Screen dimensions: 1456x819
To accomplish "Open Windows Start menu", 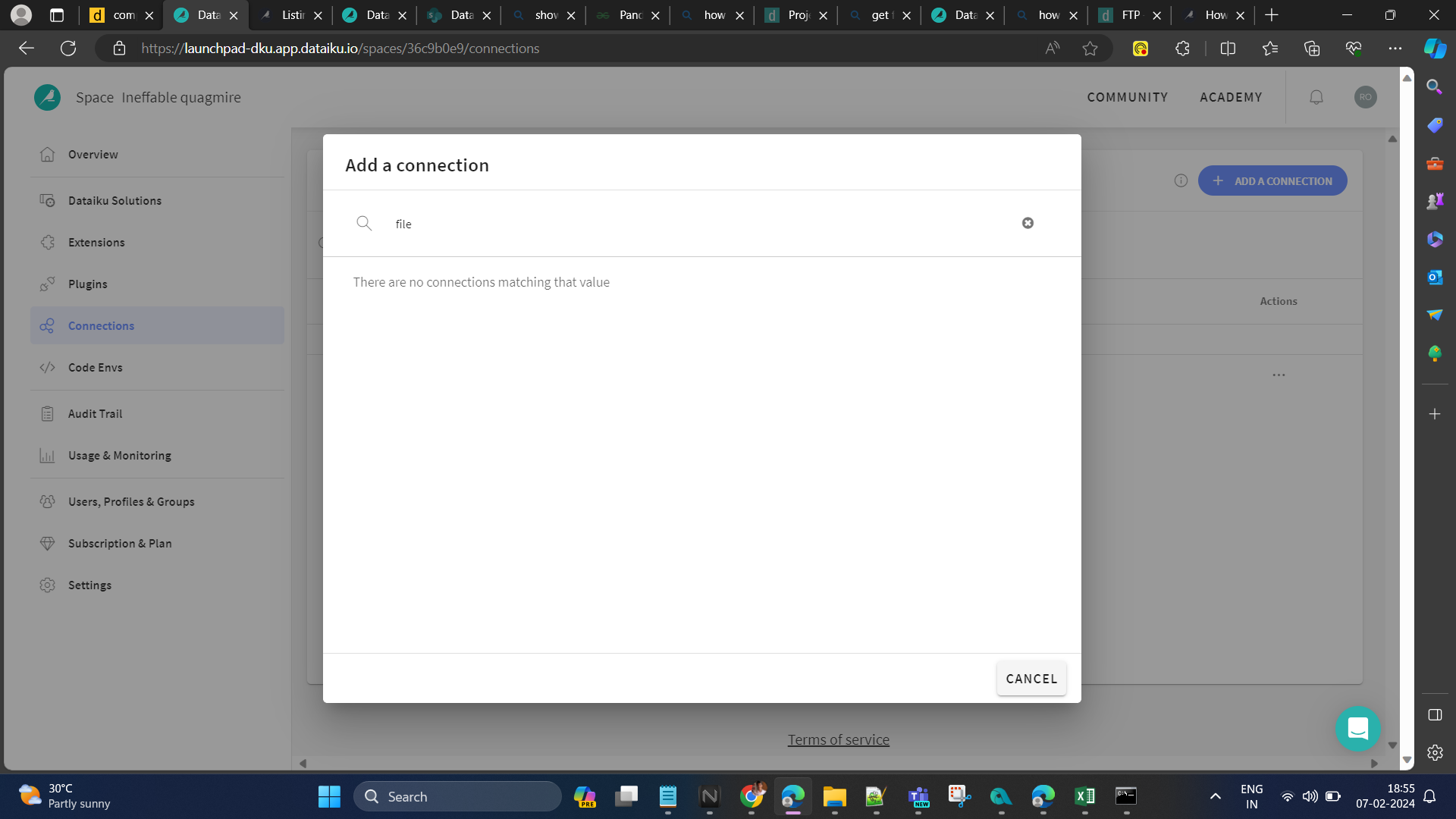I will [x=329, y=796].
